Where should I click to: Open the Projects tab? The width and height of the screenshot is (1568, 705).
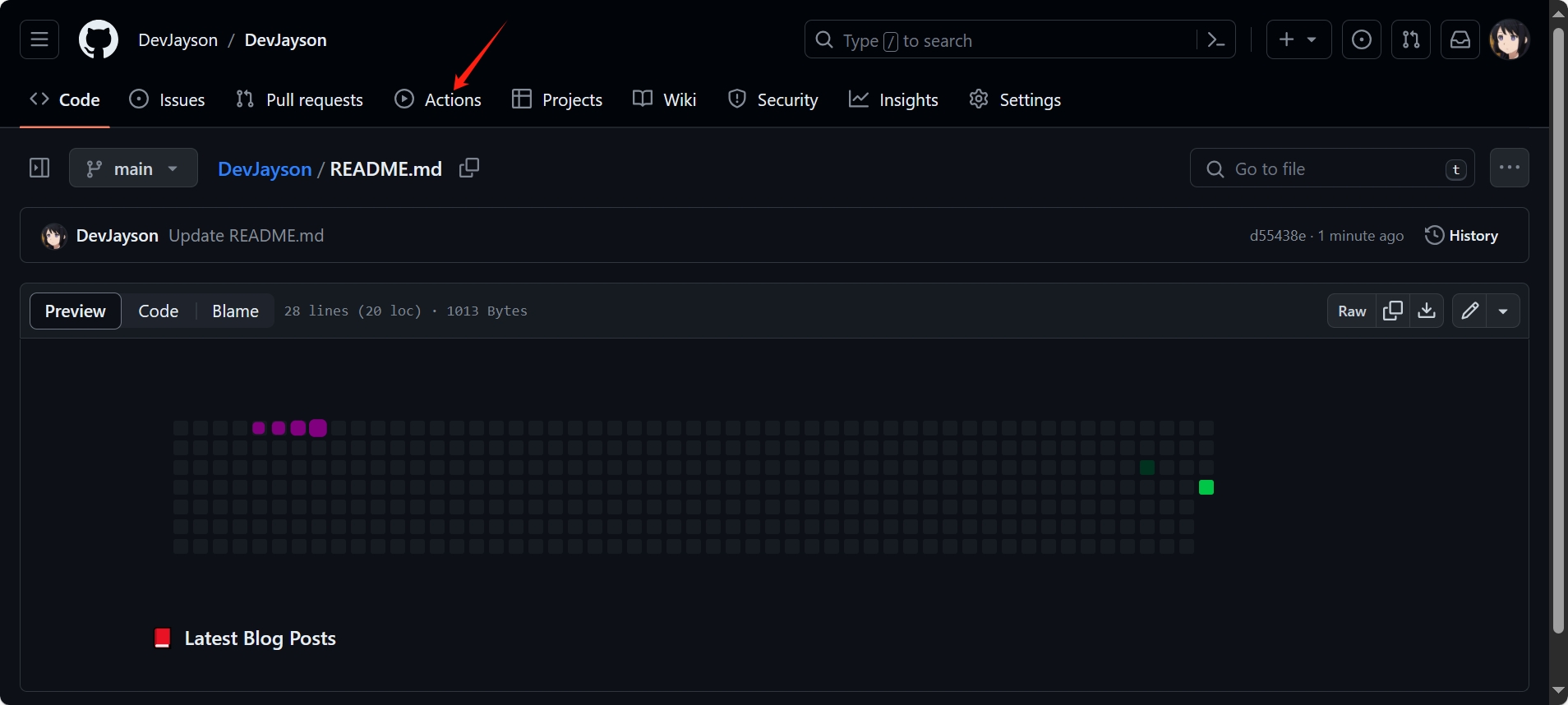[x=557, y=99]
